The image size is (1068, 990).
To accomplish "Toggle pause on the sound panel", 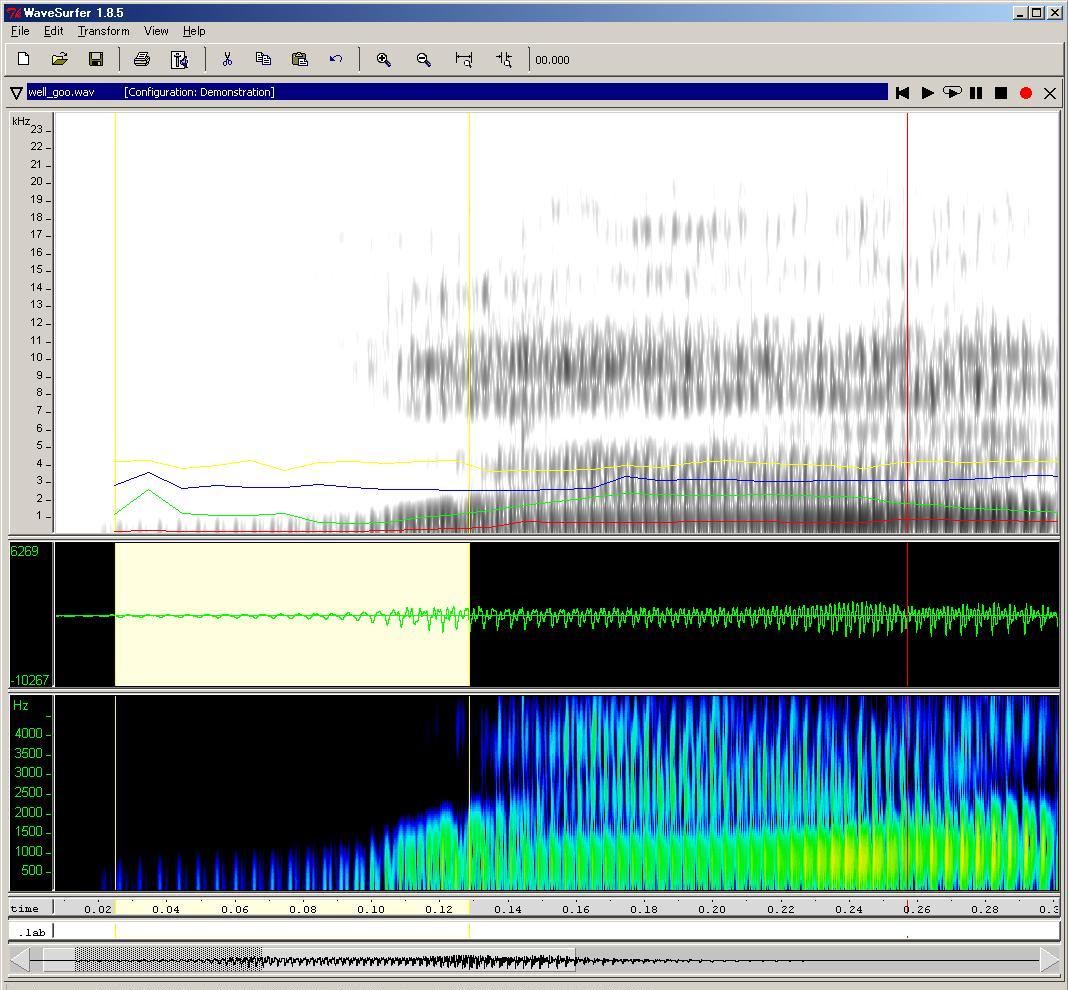I will [x=976, y=93].
